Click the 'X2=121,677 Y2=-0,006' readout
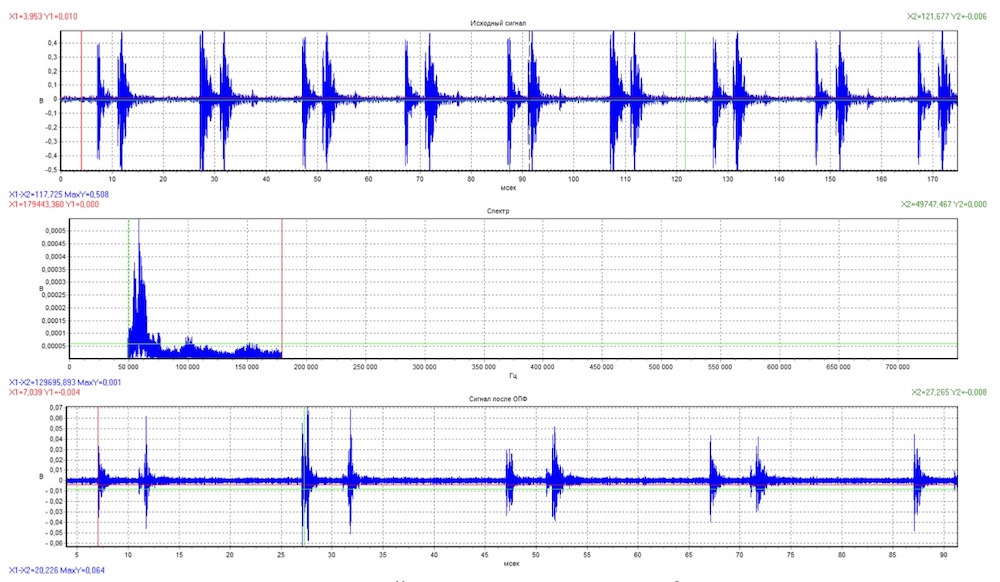The height and width of the screenshot is (582, 1000). (x=947, y=17)
